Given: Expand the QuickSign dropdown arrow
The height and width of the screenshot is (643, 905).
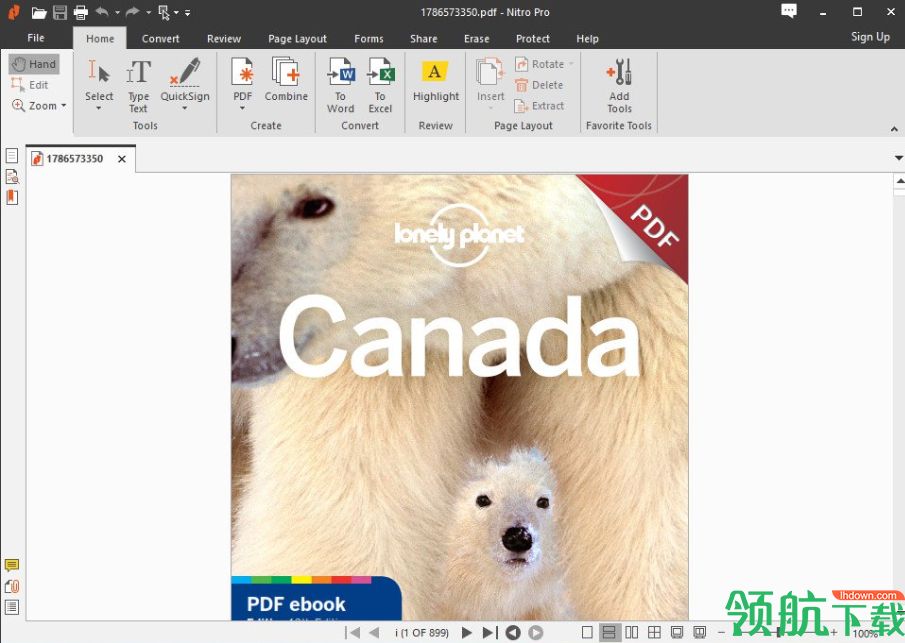Looking at the screenshot, I should tap(185, 109).
